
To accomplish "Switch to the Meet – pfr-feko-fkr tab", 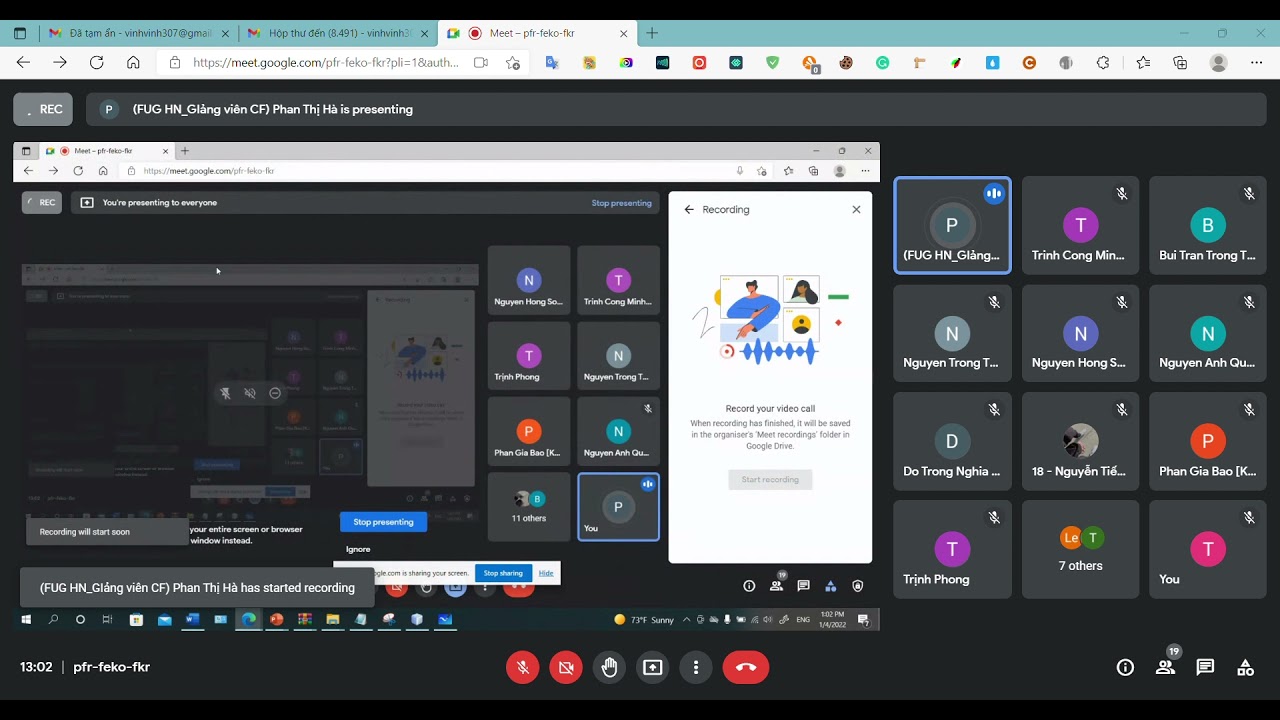I will (538, 33).
